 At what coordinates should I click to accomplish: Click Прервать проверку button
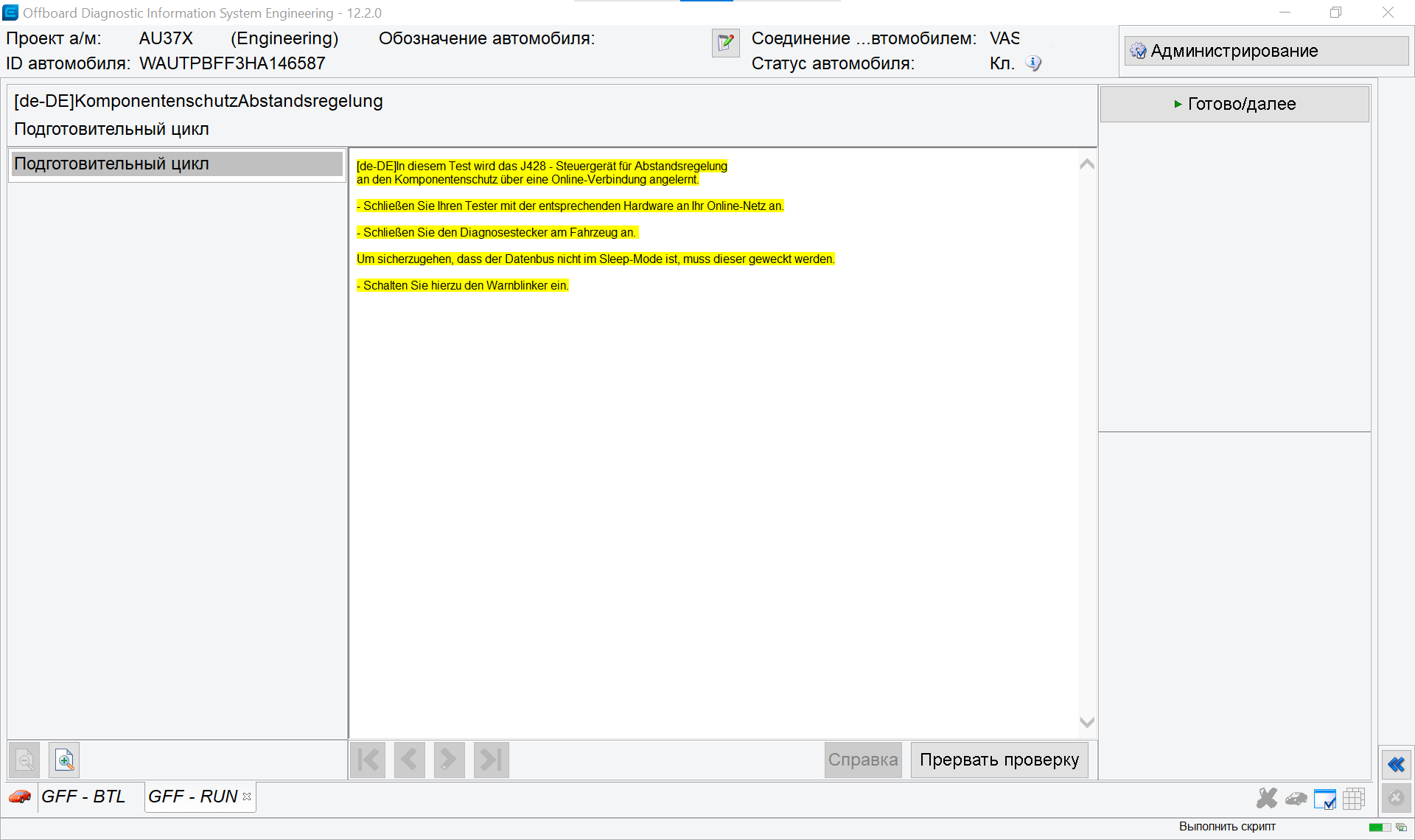999,760
